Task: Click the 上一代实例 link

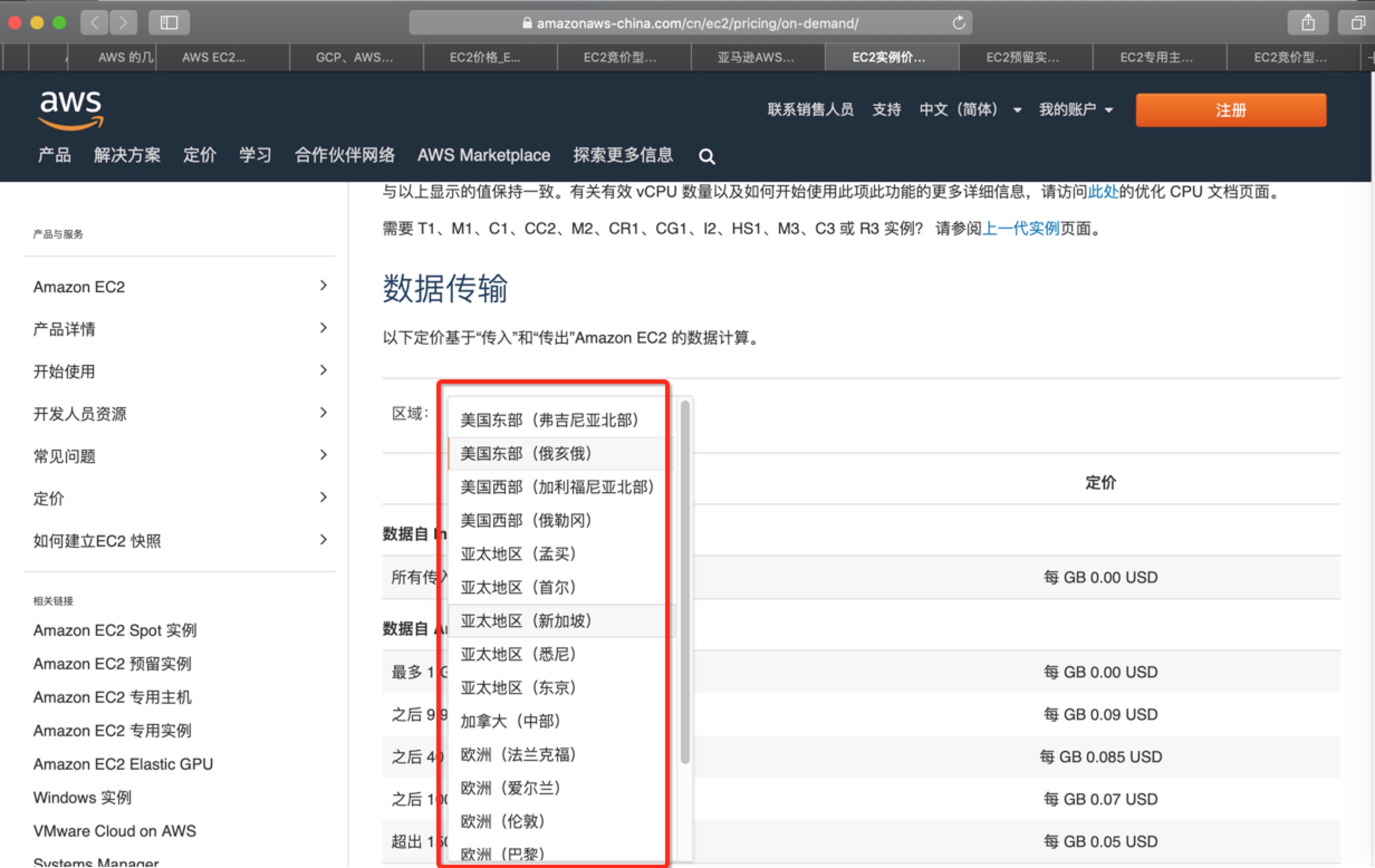Action: (x=1021, y=229)
